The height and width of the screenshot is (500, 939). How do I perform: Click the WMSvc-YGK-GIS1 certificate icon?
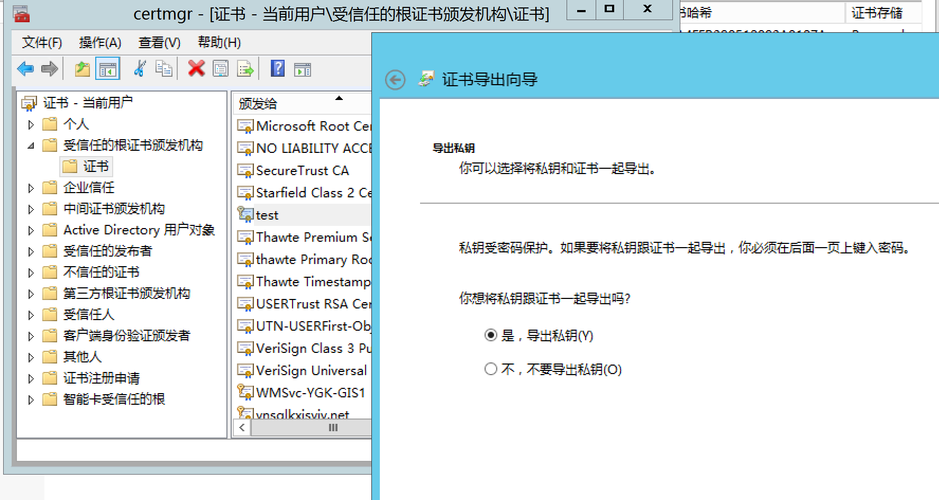click(x=245, y=392)
